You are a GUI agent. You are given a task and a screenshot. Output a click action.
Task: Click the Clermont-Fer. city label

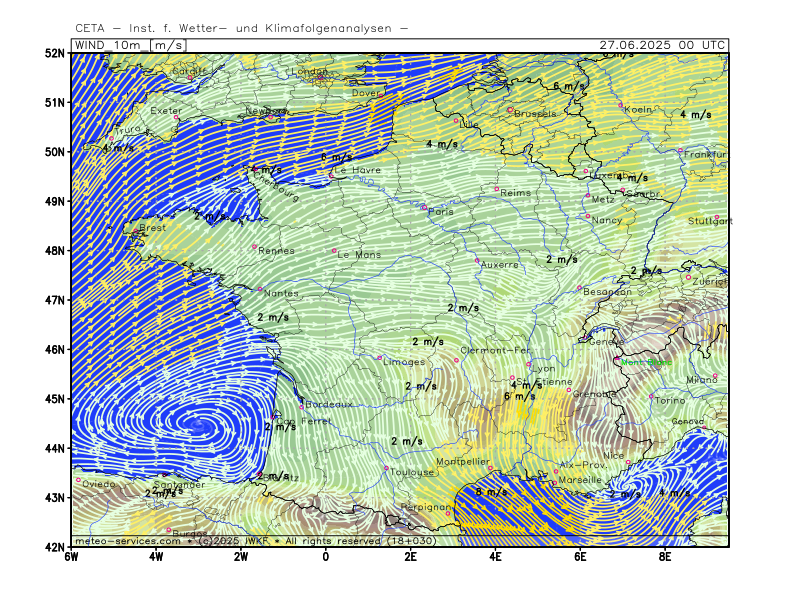496,351
